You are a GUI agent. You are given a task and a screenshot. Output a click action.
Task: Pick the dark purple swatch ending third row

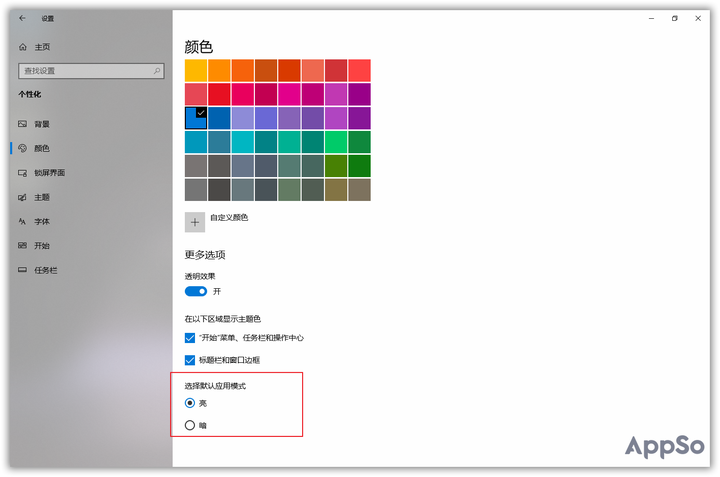360,118
